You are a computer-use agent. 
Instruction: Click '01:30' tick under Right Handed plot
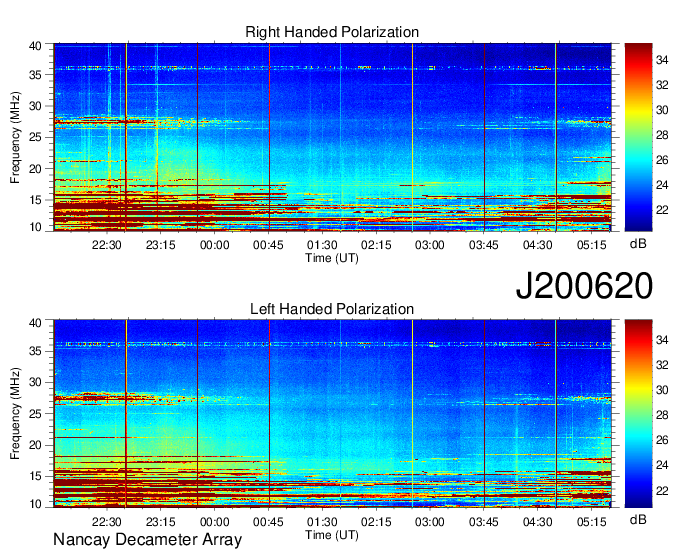tap(322, 245)
